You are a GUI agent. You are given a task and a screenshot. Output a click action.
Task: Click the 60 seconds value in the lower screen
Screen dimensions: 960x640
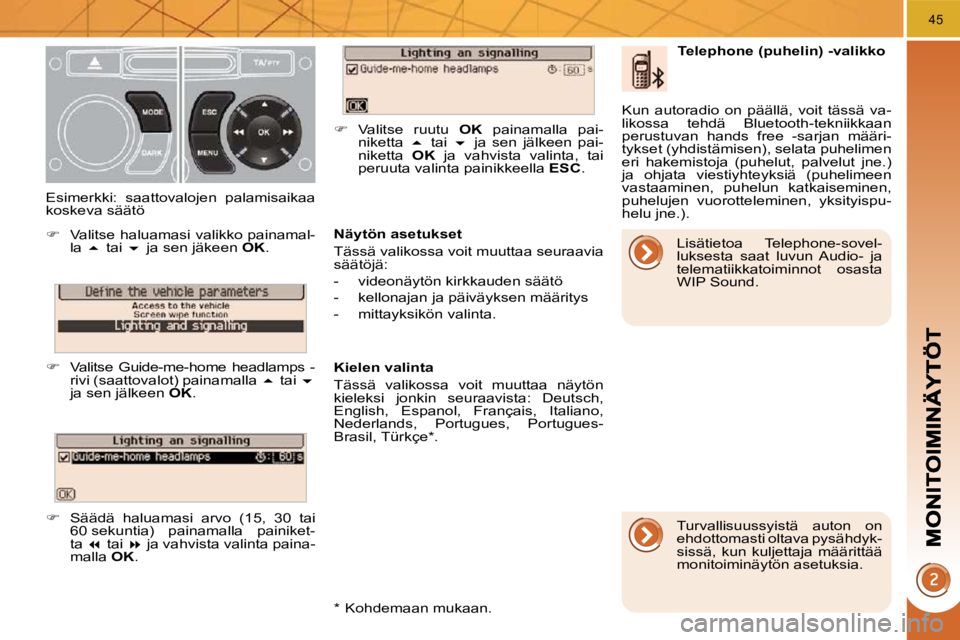pos(285,457)
